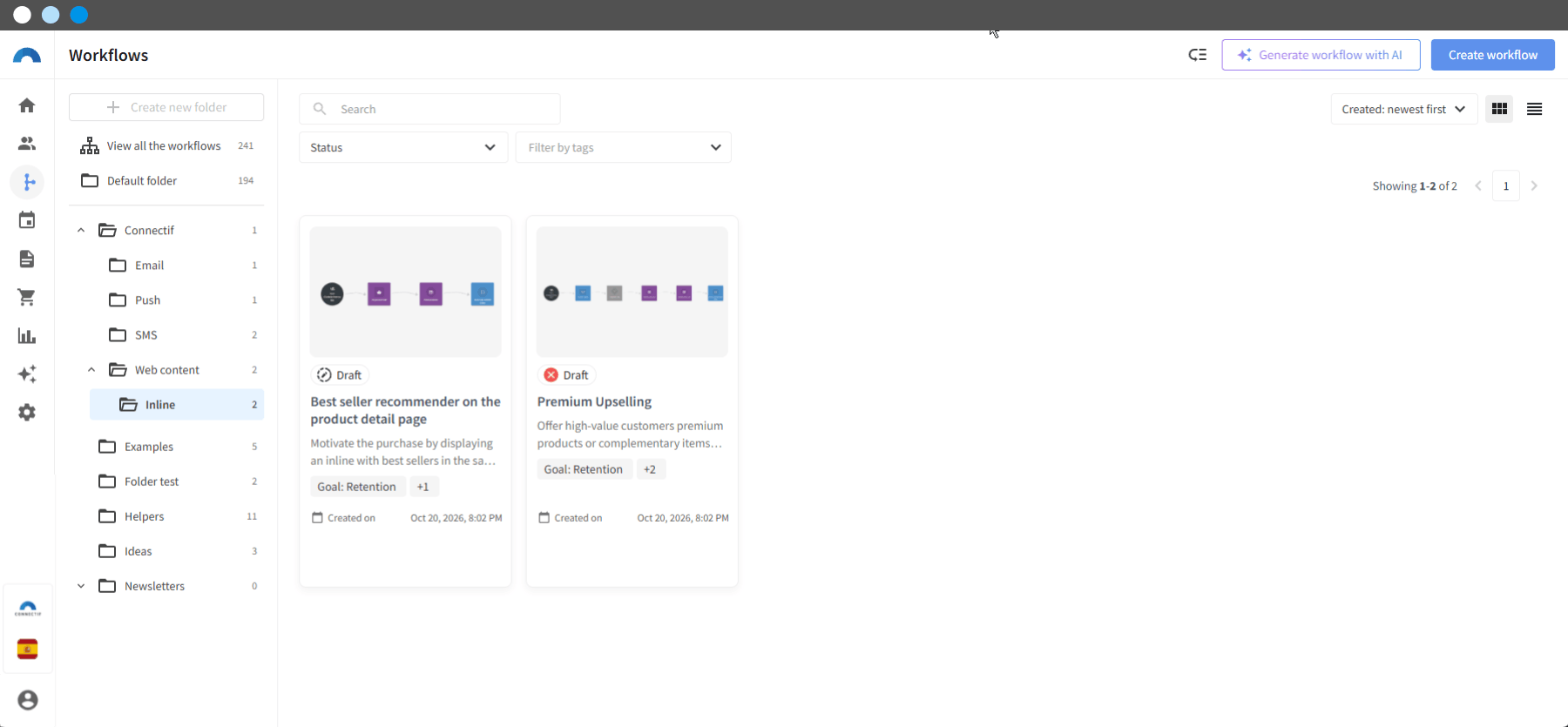1568x727 pixels.
Task: Collapse the Web content folder chevron
Action: pos(91,370)
